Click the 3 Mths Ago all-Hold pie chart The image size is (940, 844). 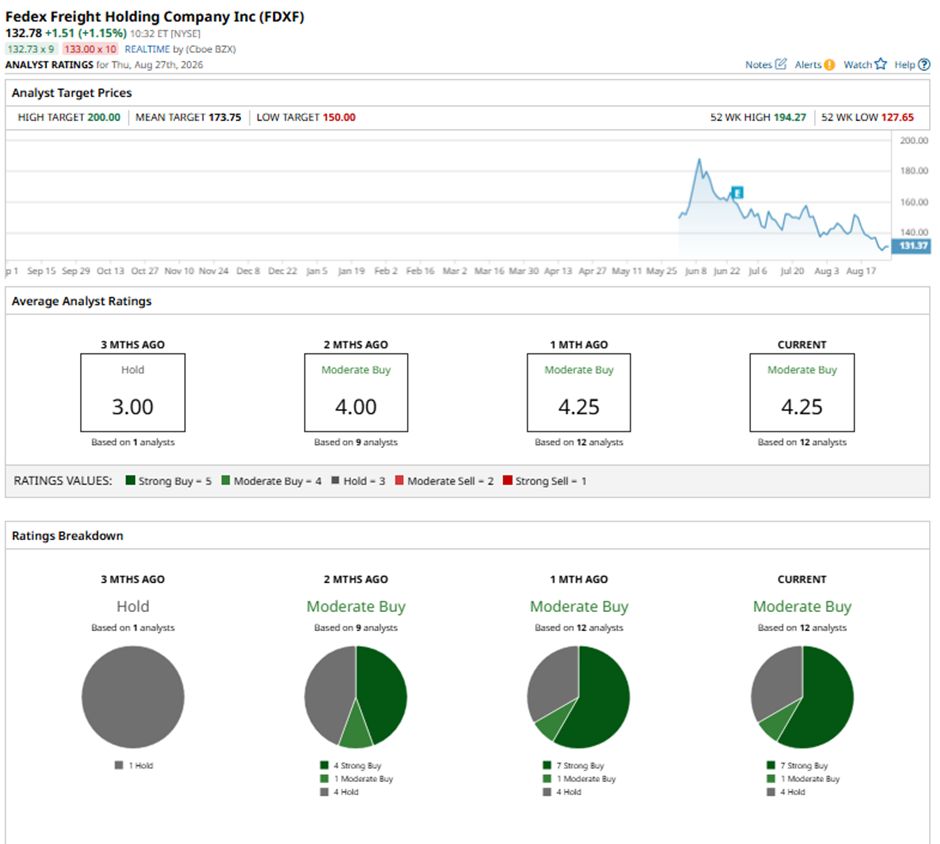coord(133,697)
